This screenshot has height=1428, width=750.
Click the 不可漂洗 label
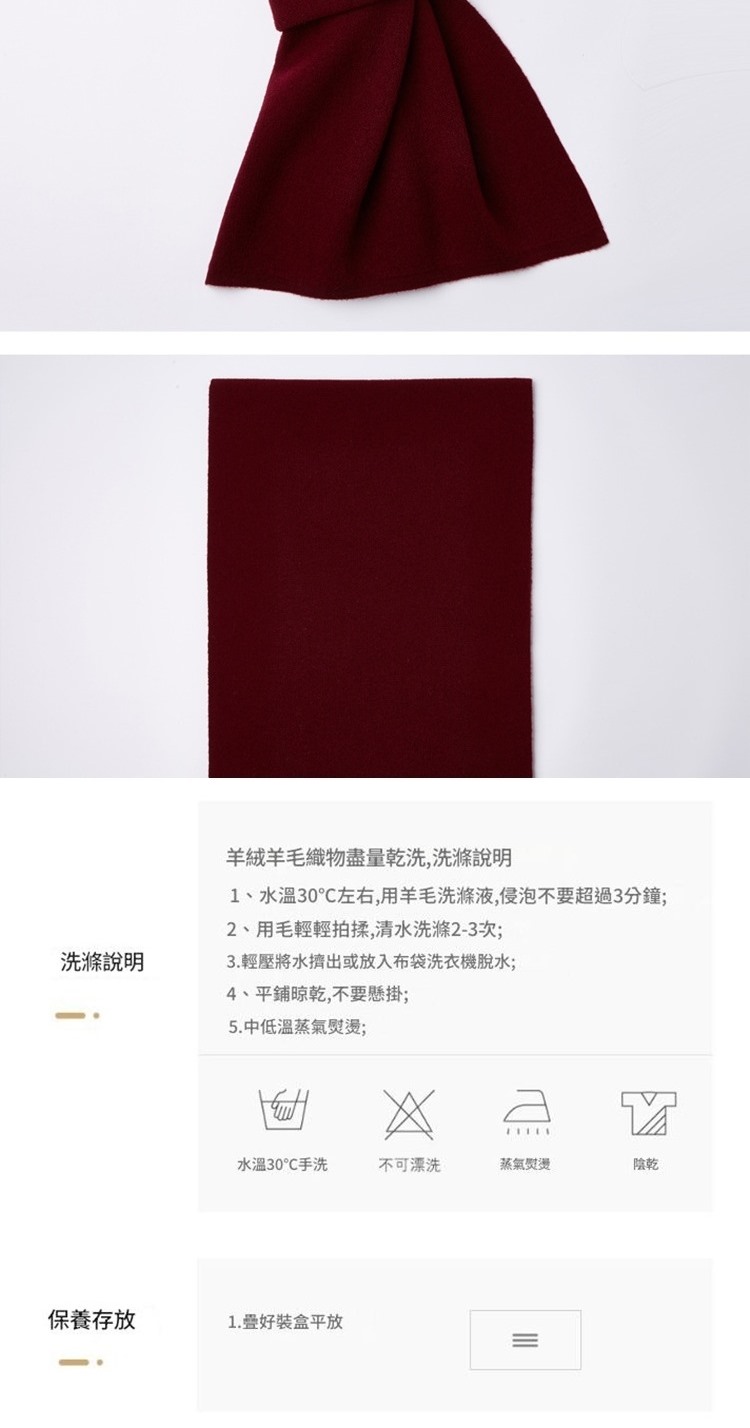click(x=409, y=1164)
